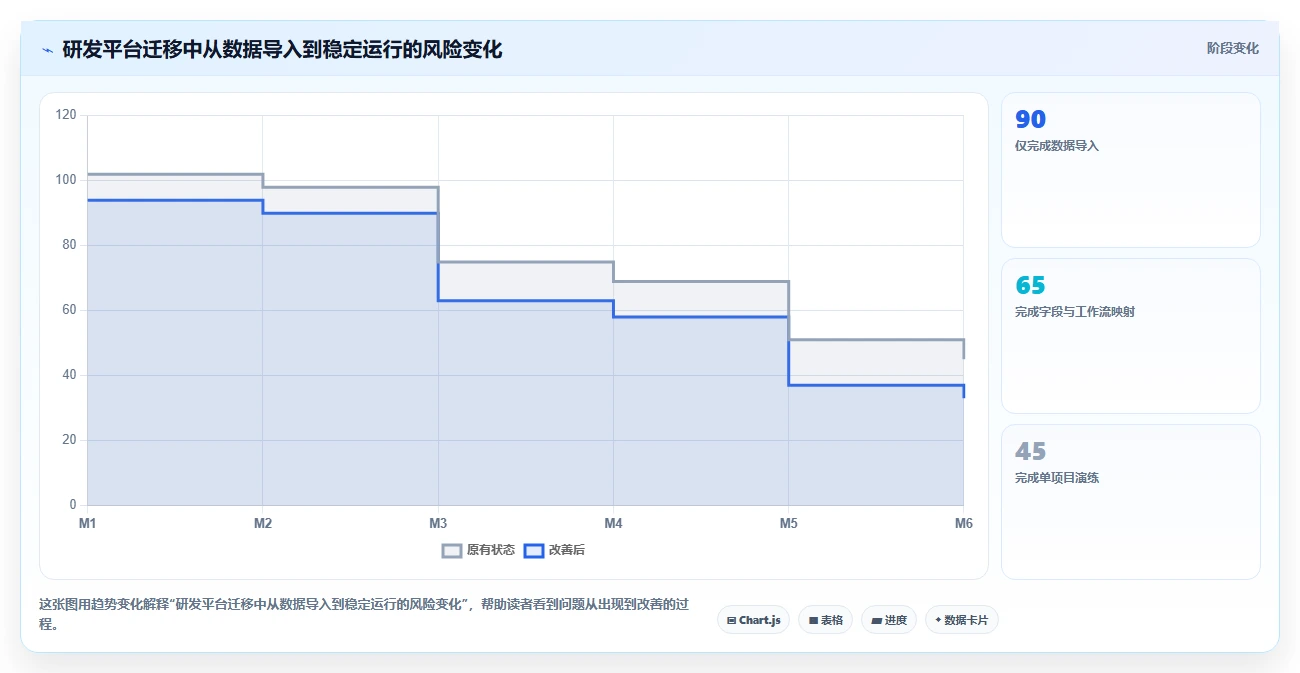Open the 45 完成单项目演练 card
The height and width of the screenshot is (673, 1300).
pos(1131,502)
